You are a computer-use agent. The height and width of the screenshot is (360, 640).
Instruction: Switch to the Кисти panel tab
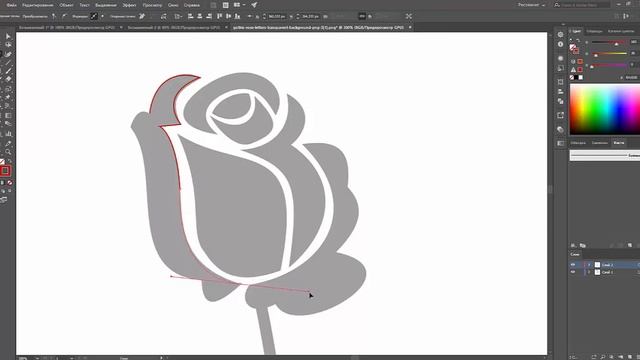[x=618, y=143]
